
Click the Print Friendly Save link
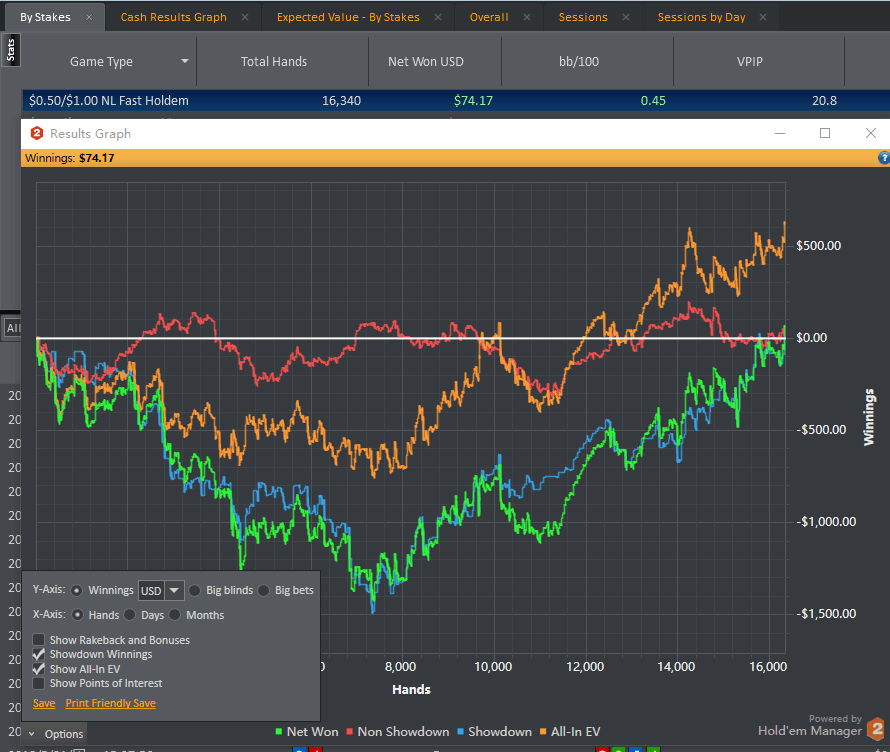pyautogui.click(x=110, y=704)
